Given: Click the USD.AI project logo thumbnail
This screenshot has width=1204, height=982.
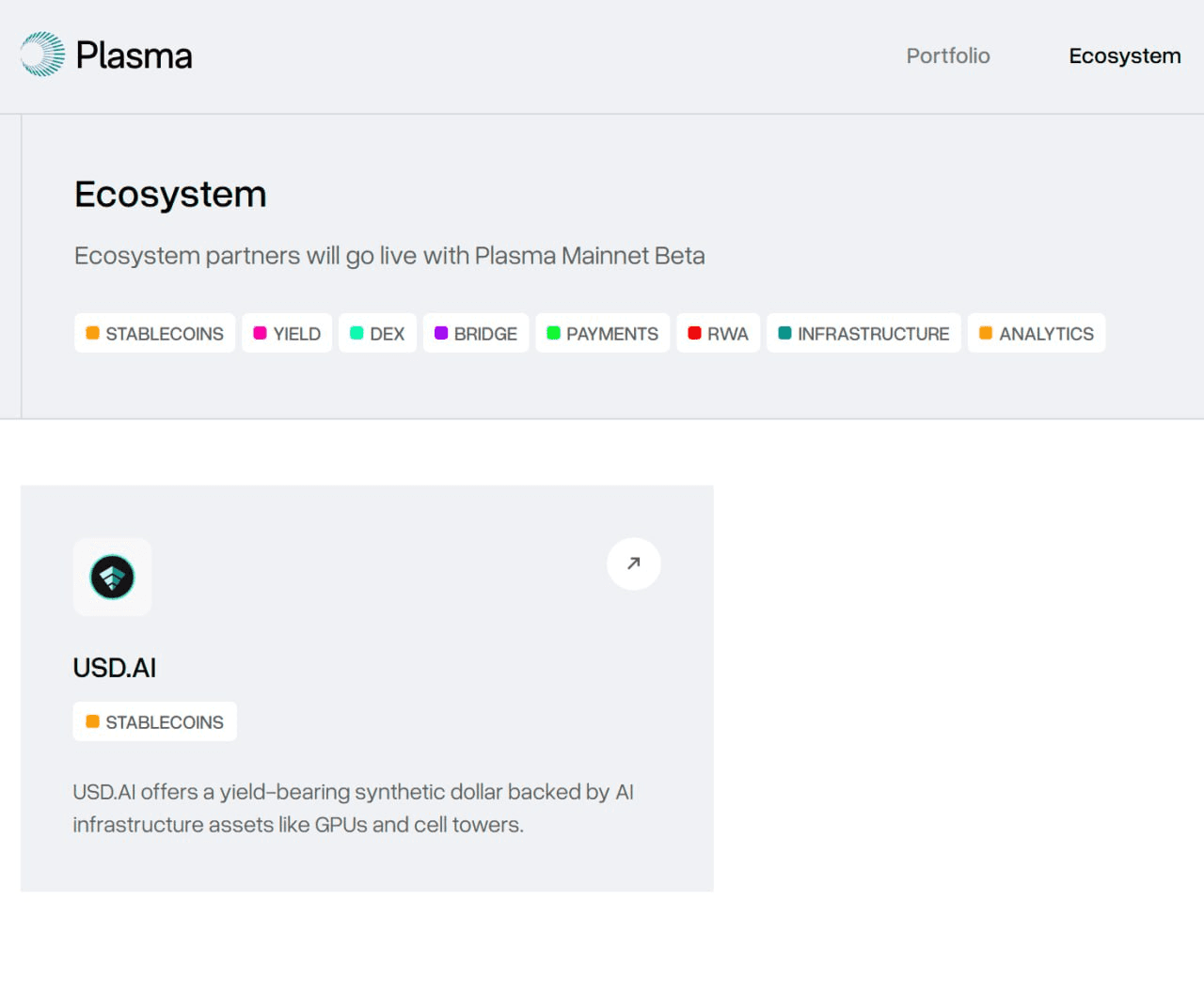Looking at the screenshot, I should [112, 577].
